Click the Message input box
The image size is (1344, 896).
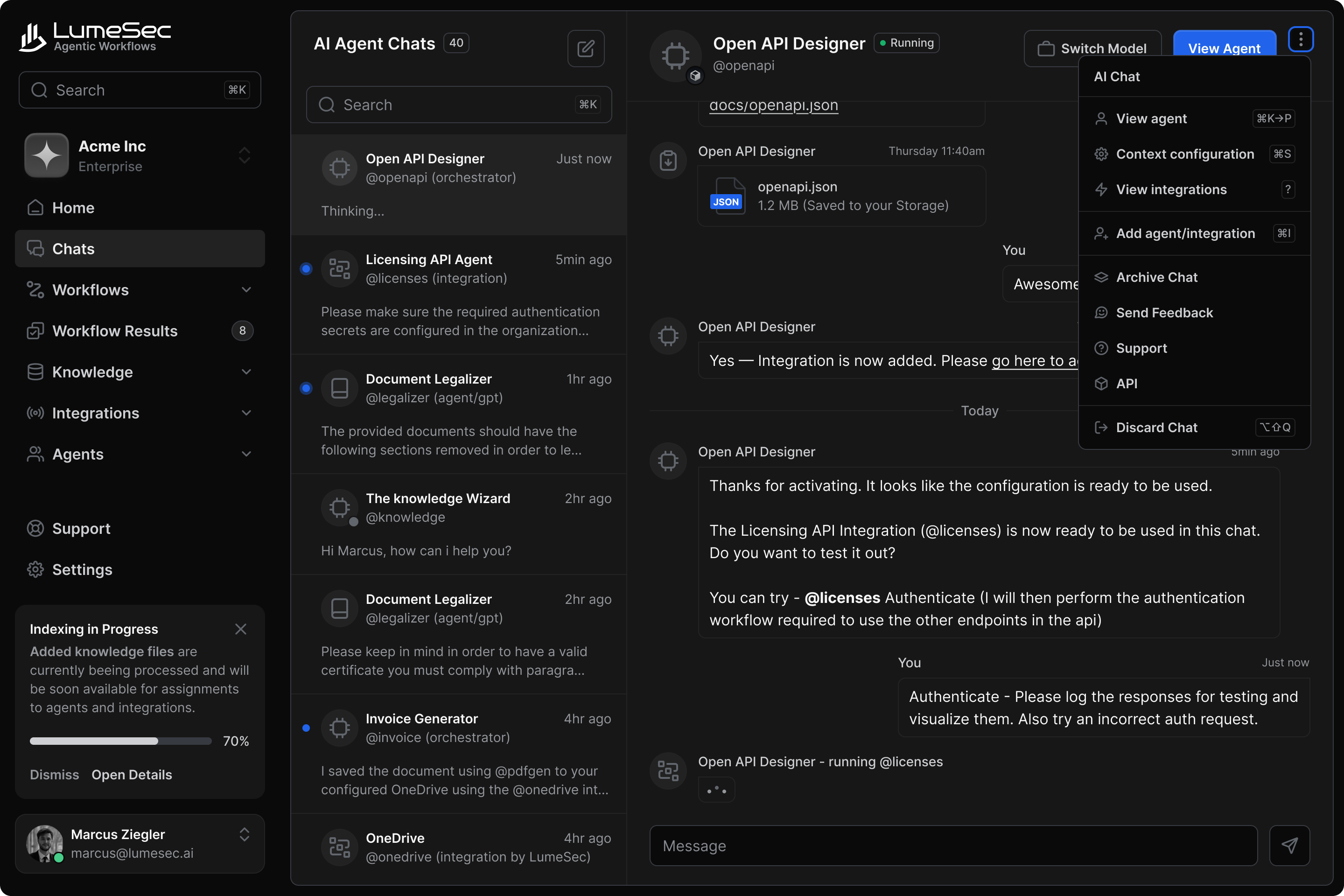click(x=954, y=845)
